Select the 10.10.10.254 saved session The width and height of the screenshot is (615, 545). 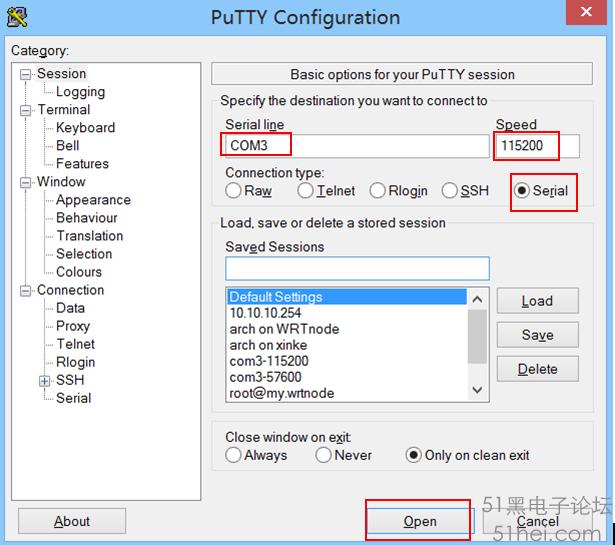[x=347, y=313]
